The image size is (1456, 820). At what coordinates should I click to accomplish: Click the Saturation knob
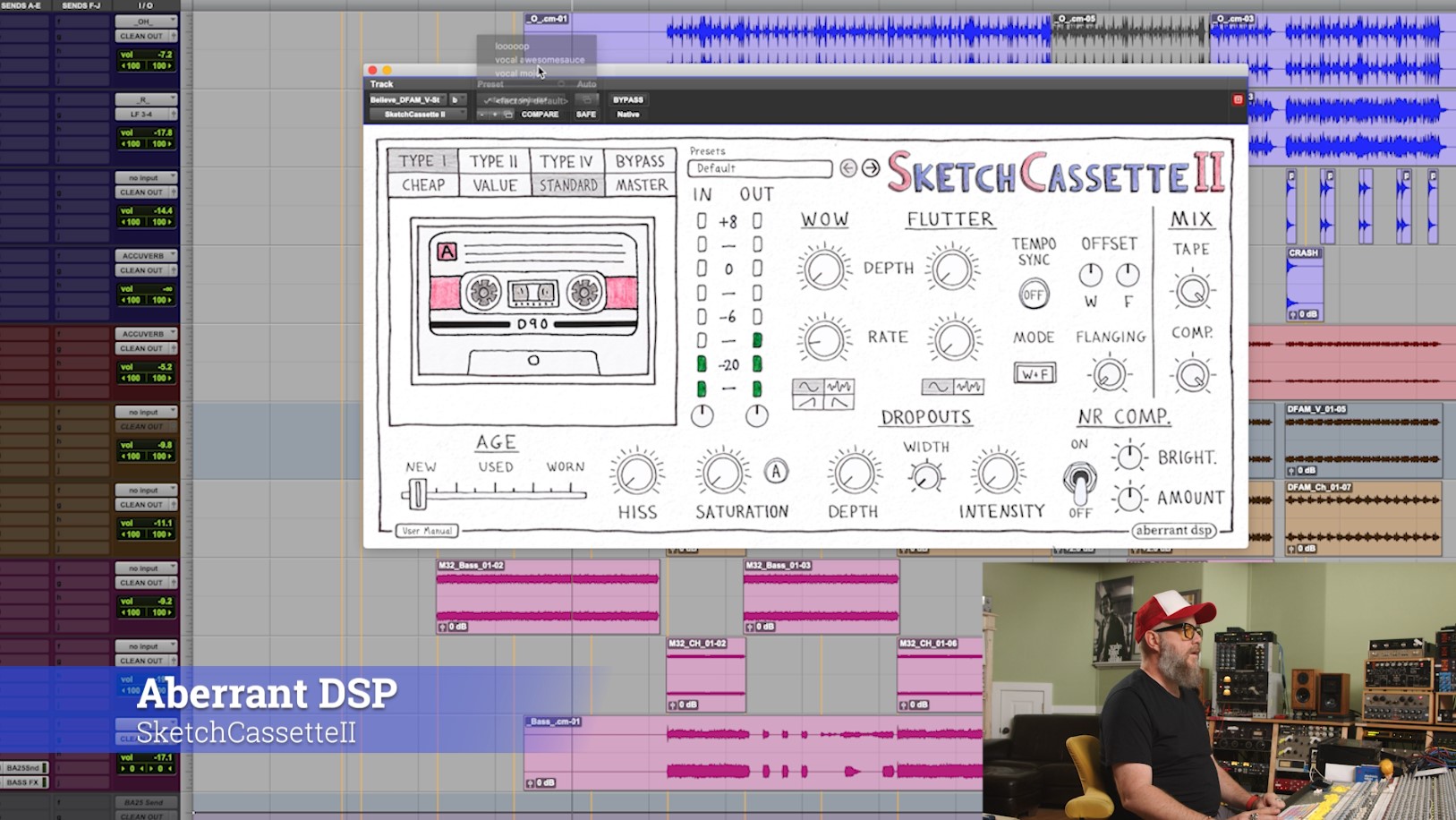(722, 473)
